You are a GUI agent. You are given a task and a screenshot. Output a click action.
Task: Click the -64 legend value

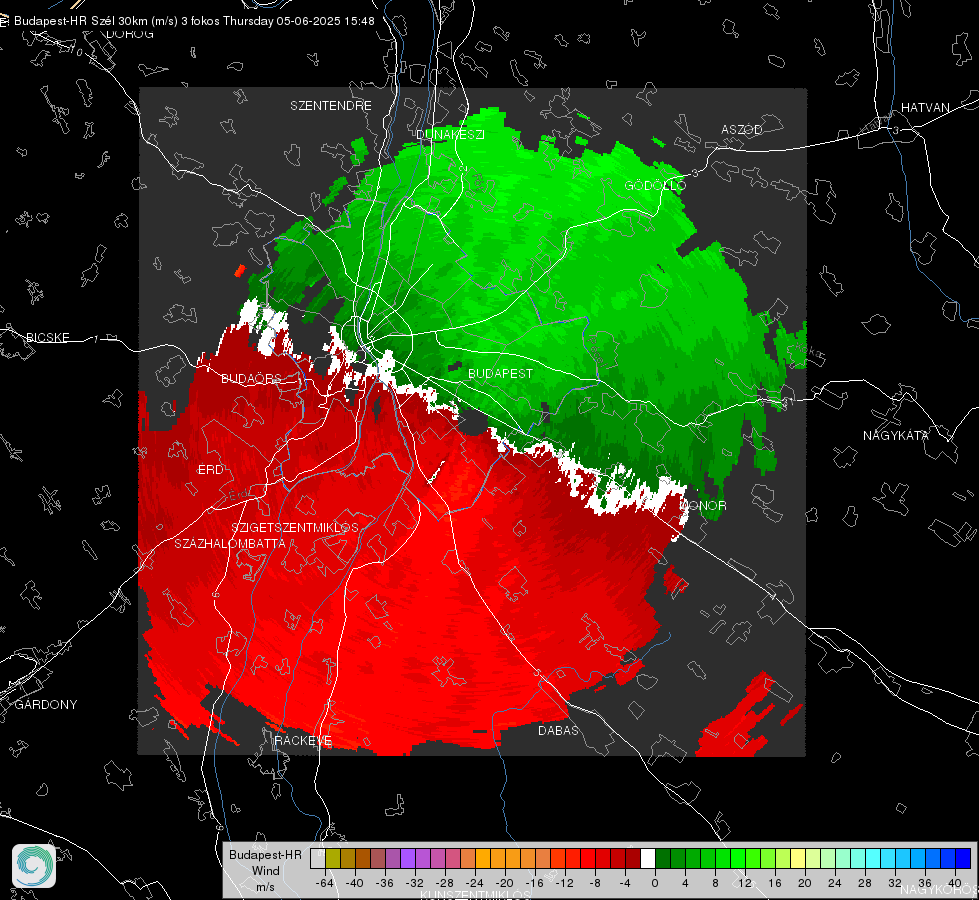point(325,883)
